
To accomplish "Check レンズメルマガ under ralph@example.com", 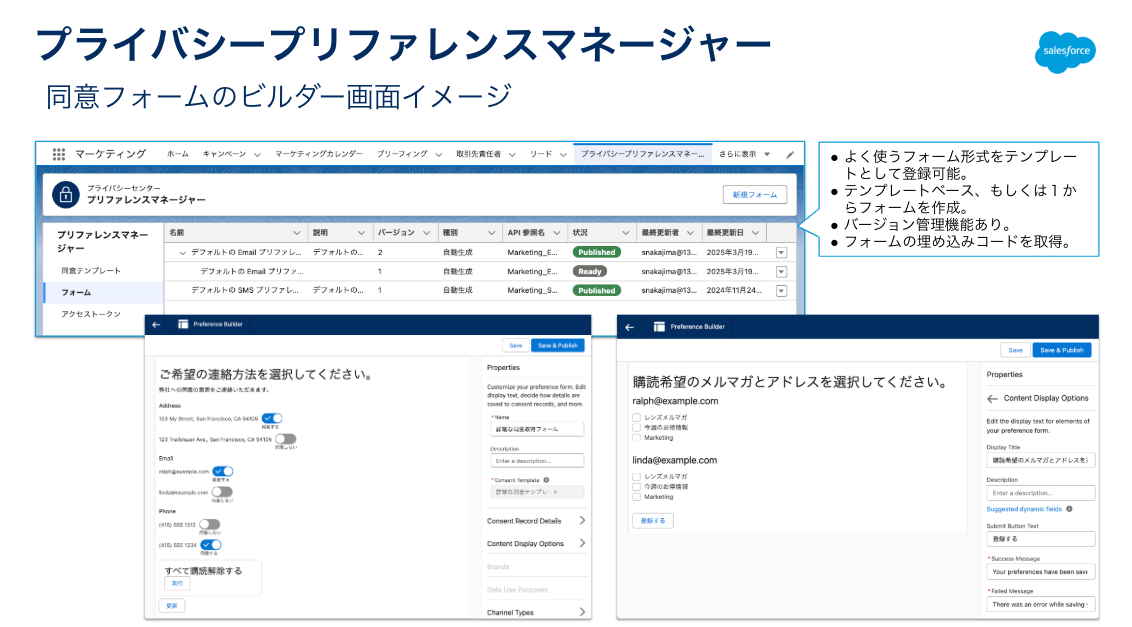I will pos(636,418).
